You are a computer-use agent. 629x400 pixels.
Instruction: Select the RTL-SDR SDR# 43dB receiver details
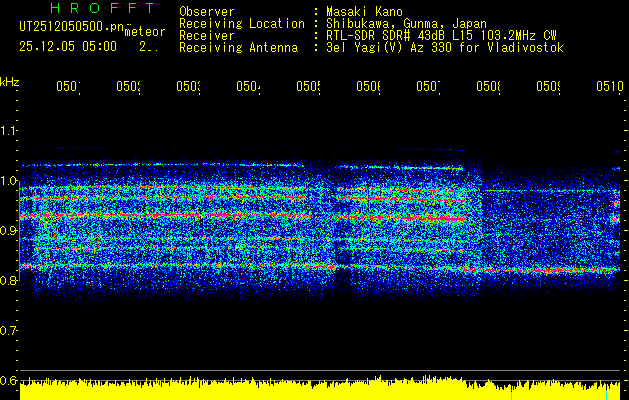coord(441,36)
